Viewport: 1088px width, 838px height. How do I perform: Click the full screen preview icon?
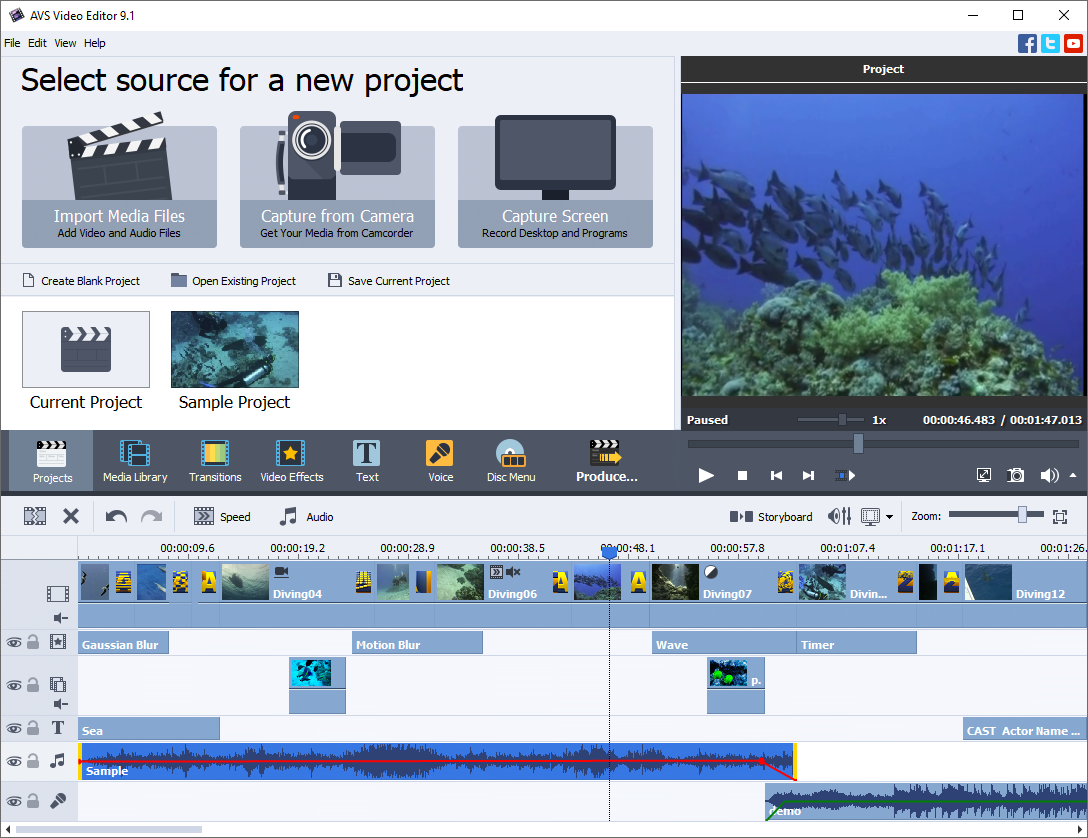point(984,476)
